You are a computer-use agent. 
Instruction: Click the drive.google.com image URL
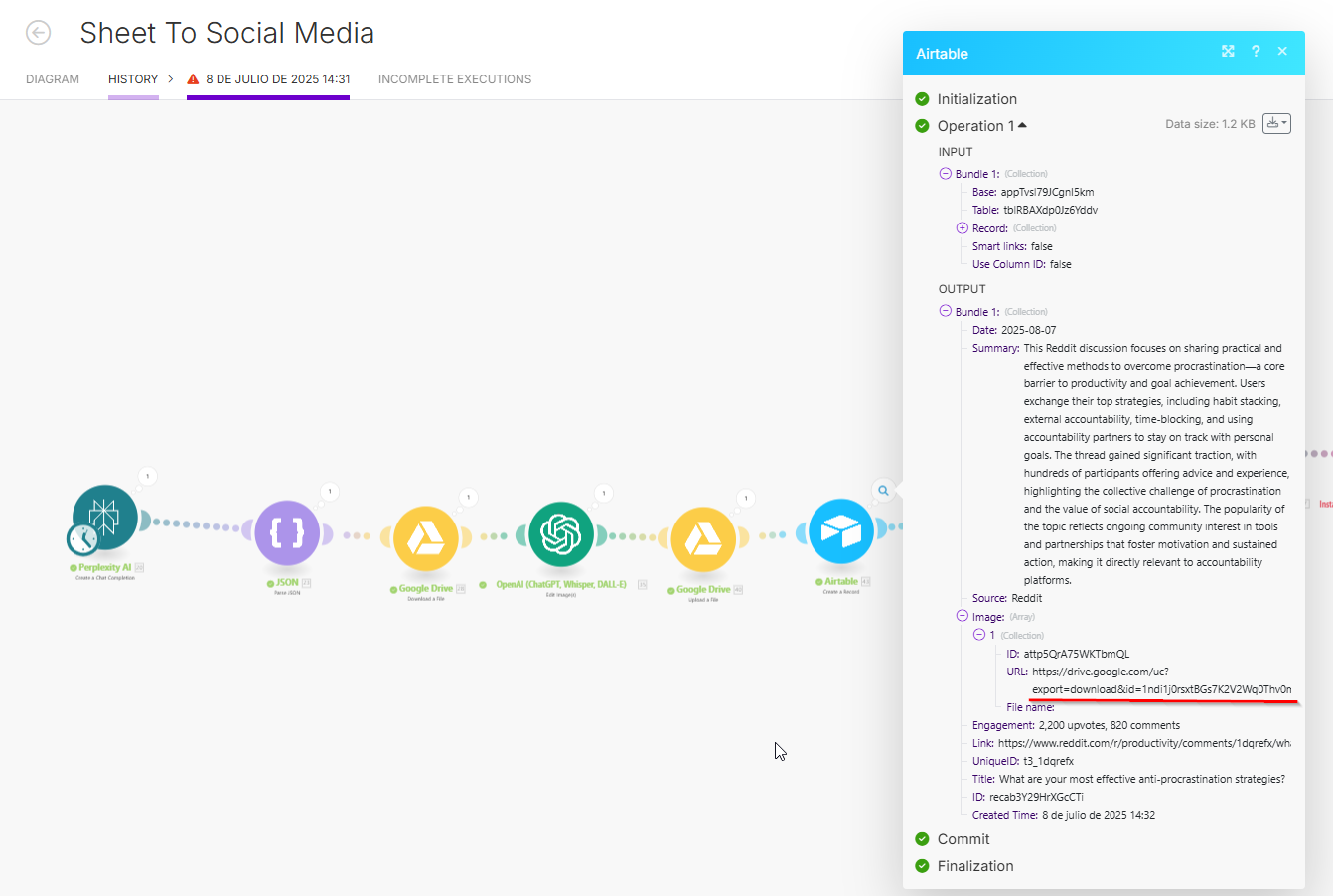tap(1162, 680)
